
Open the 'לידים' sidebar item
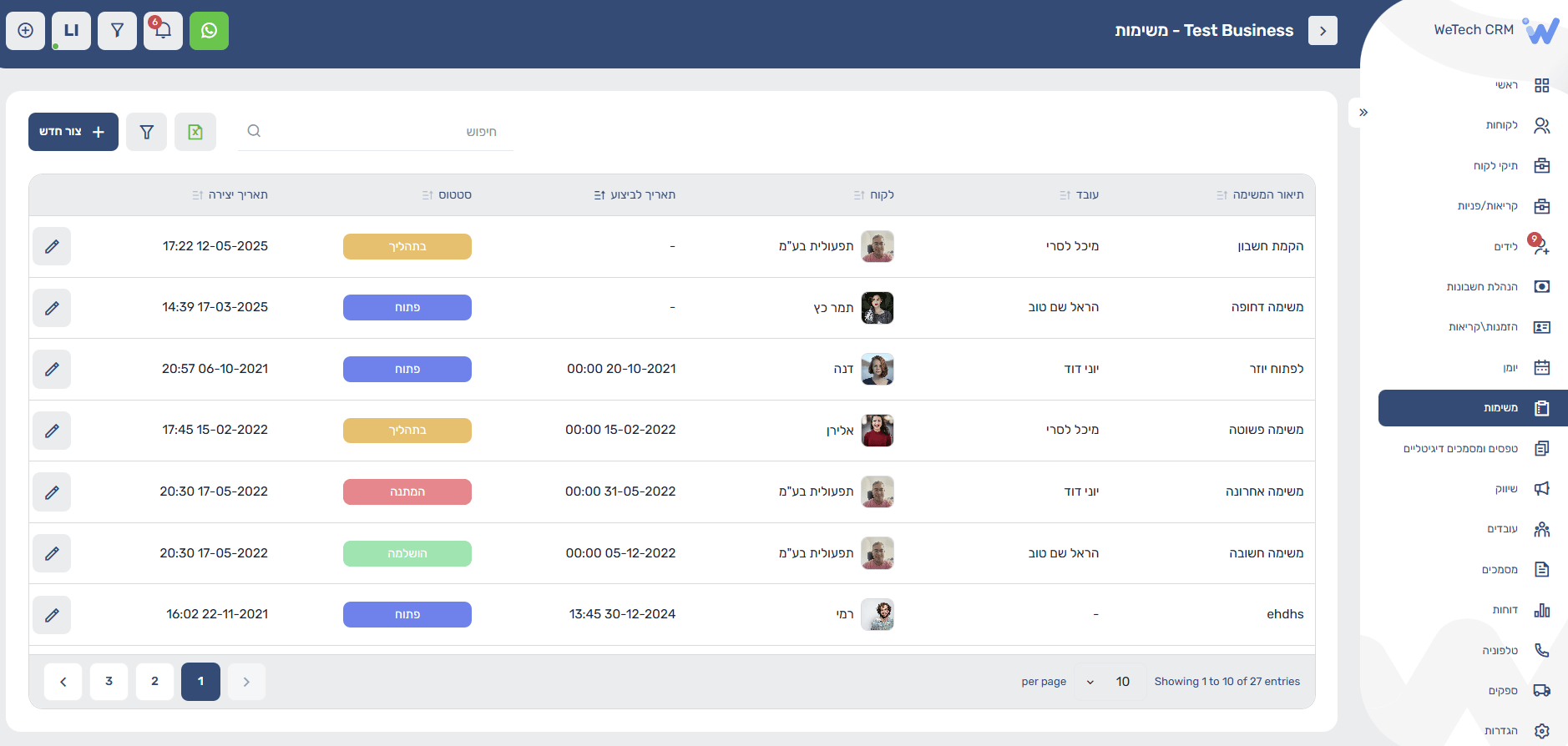tap(1505, 247)
